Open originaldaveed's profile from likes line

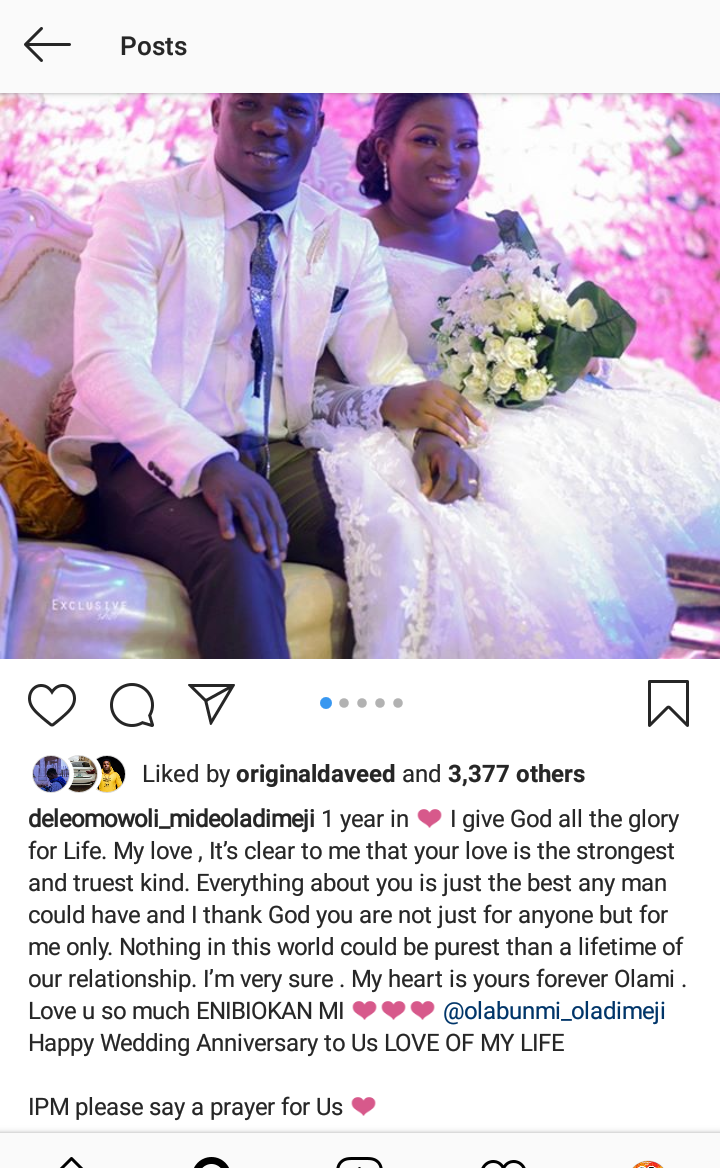pyautogui.click(x=316, y=774)
